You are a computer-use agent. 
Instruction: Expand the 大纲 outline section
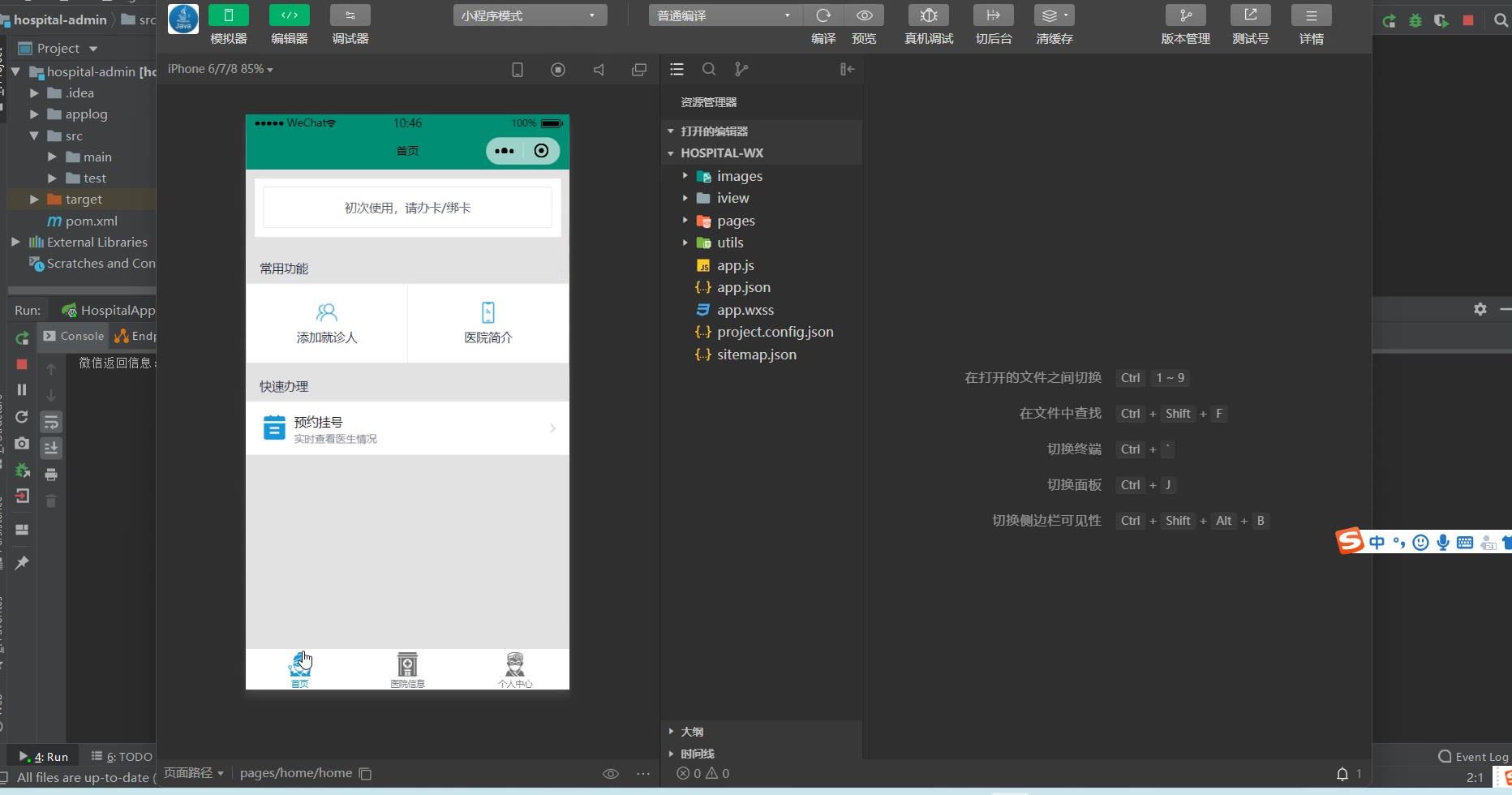761,732
